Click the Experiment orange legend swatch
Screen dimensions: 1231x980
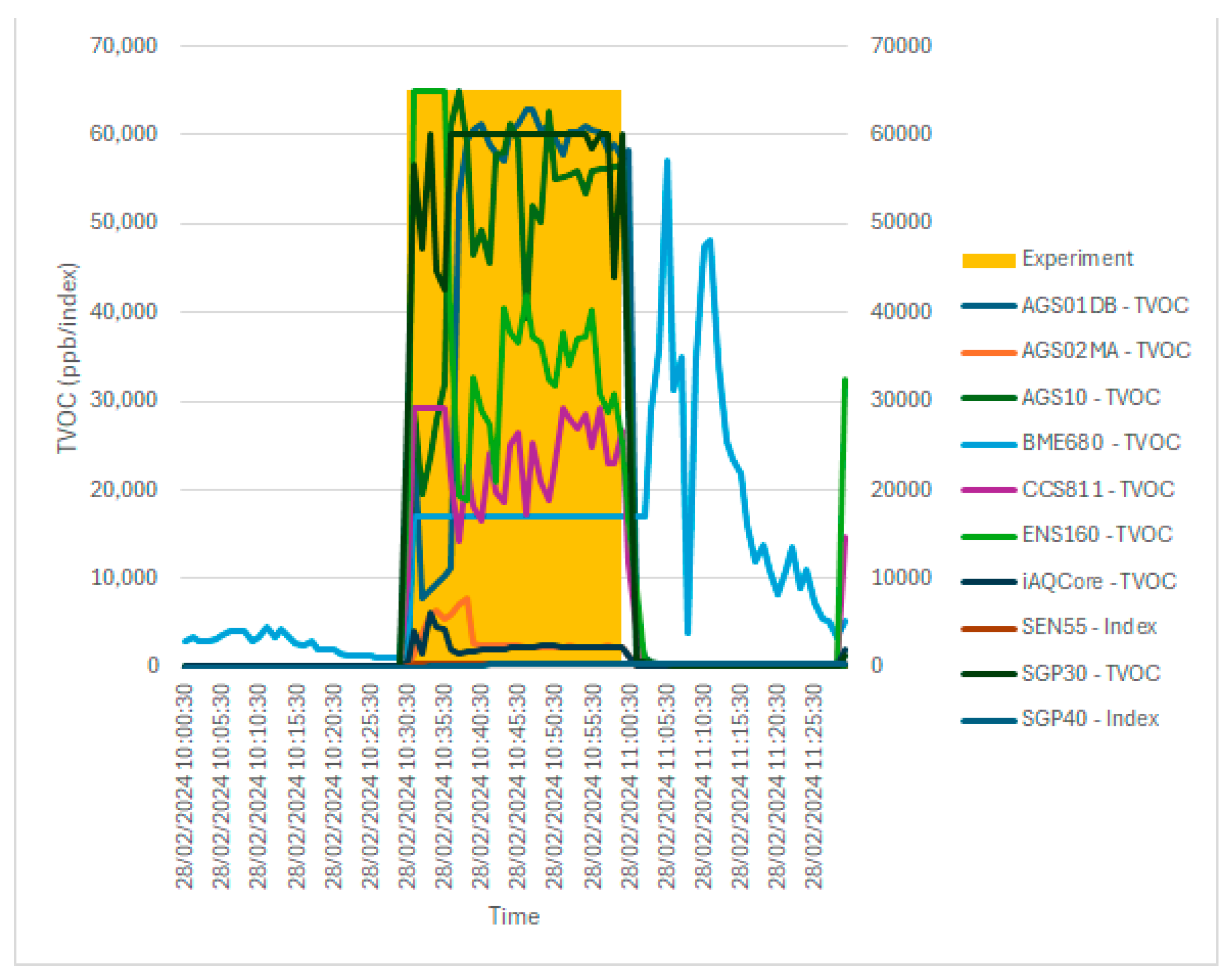988,260
